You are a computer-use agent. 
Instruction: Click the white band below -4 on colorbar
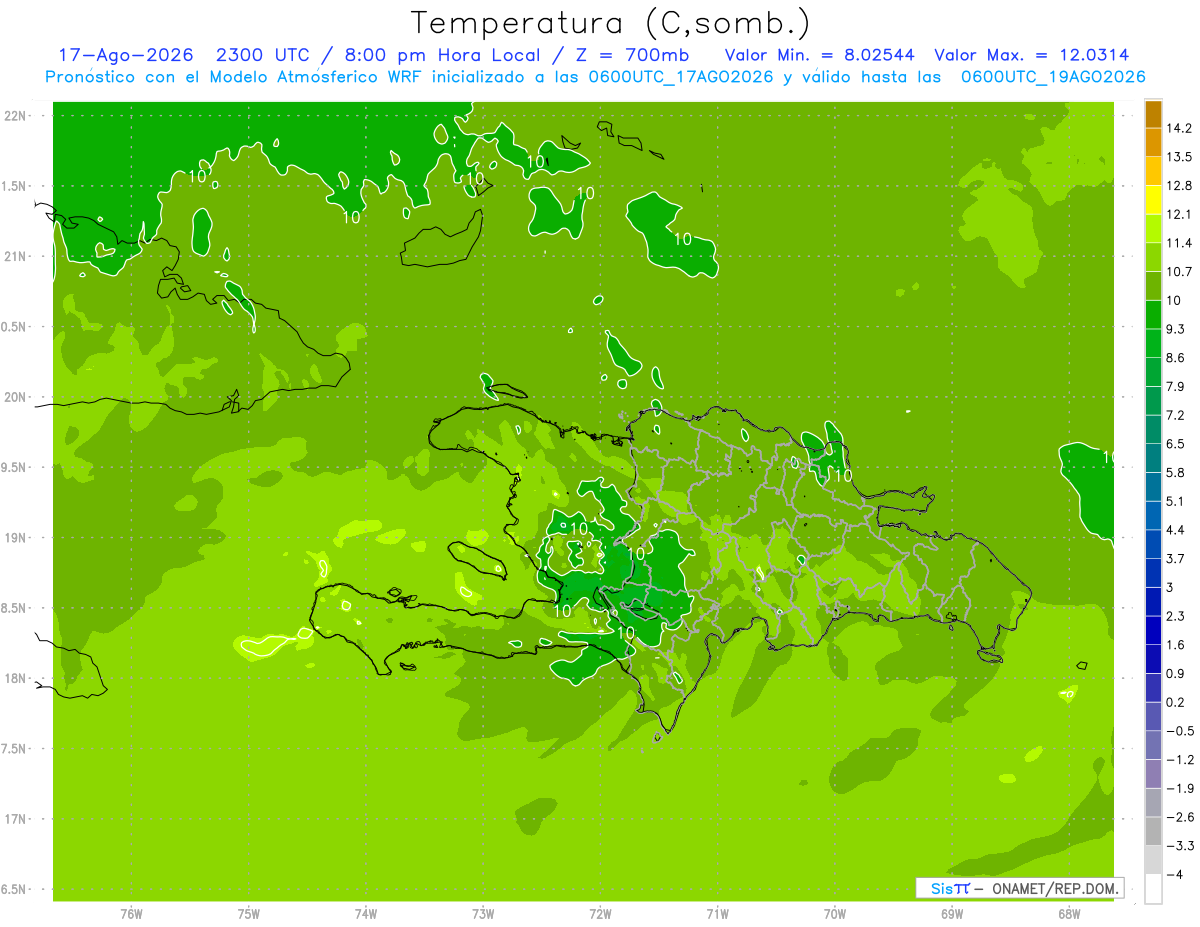(1153, 889)
